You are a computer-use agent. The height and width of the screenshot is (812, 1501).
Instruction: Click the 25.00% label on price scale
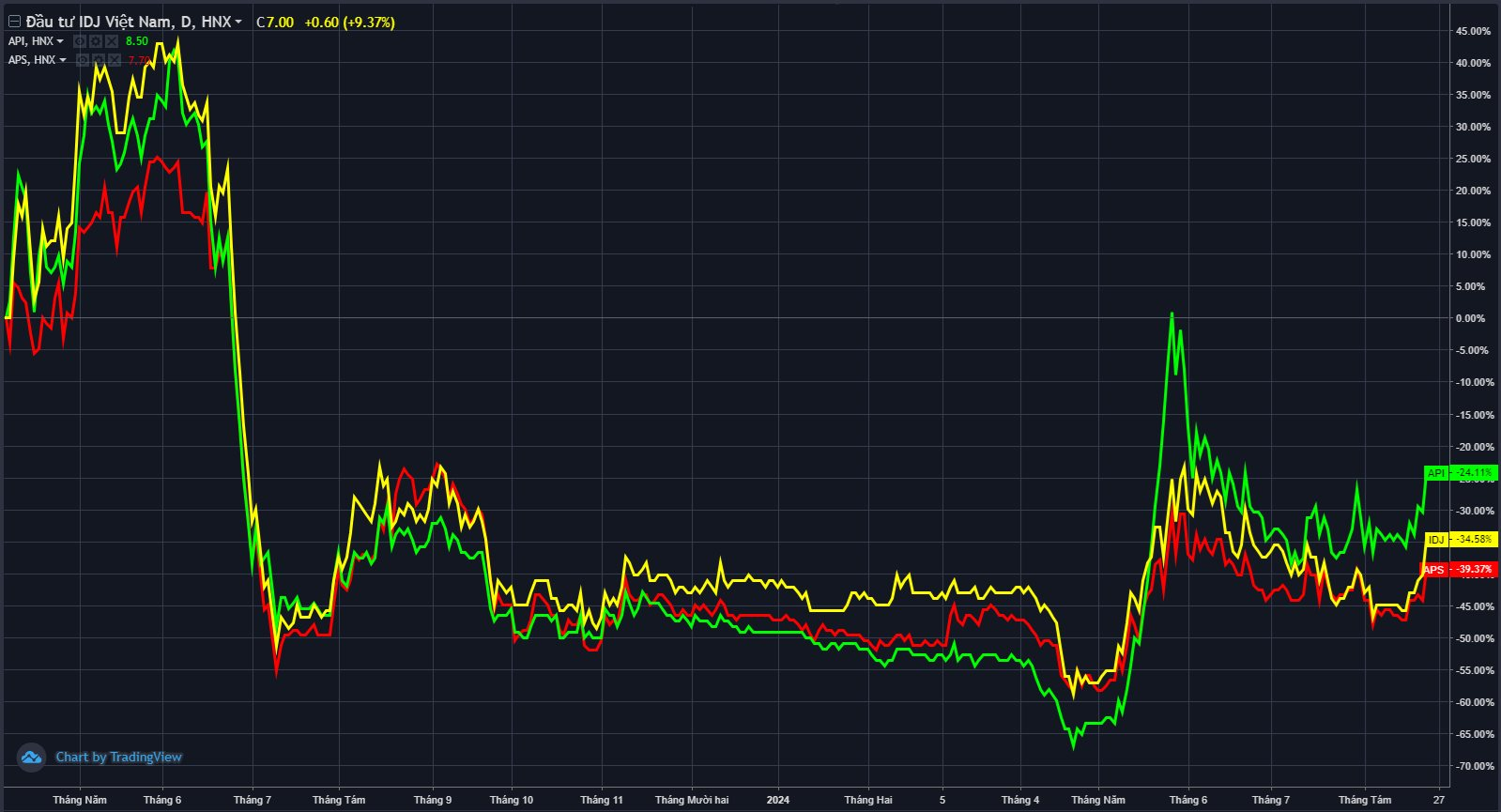pyautogui.click(x=1473, y=159)
